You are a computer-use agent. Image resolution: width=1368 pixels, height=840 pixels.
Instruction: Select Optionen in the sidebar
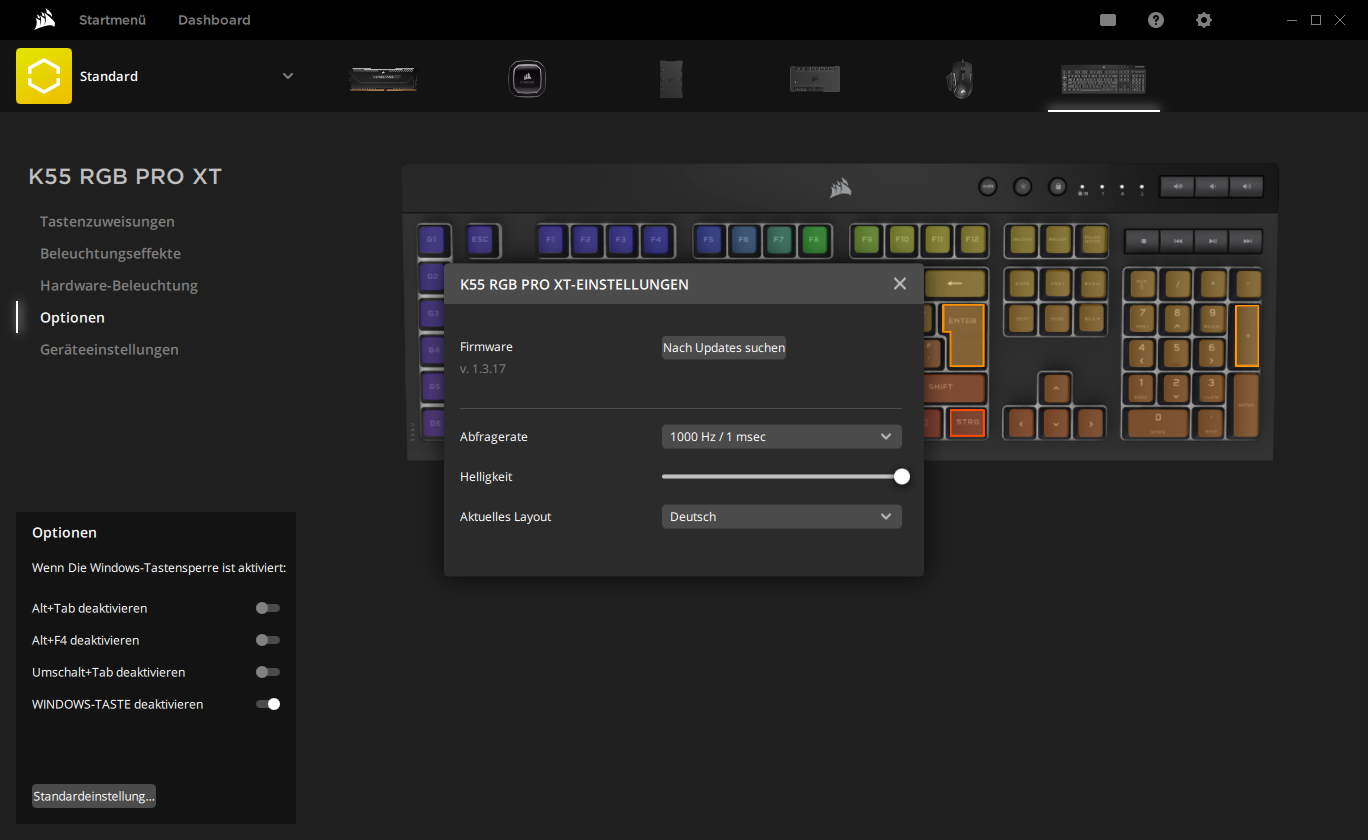pyautogui.click(x=72, y=317)
